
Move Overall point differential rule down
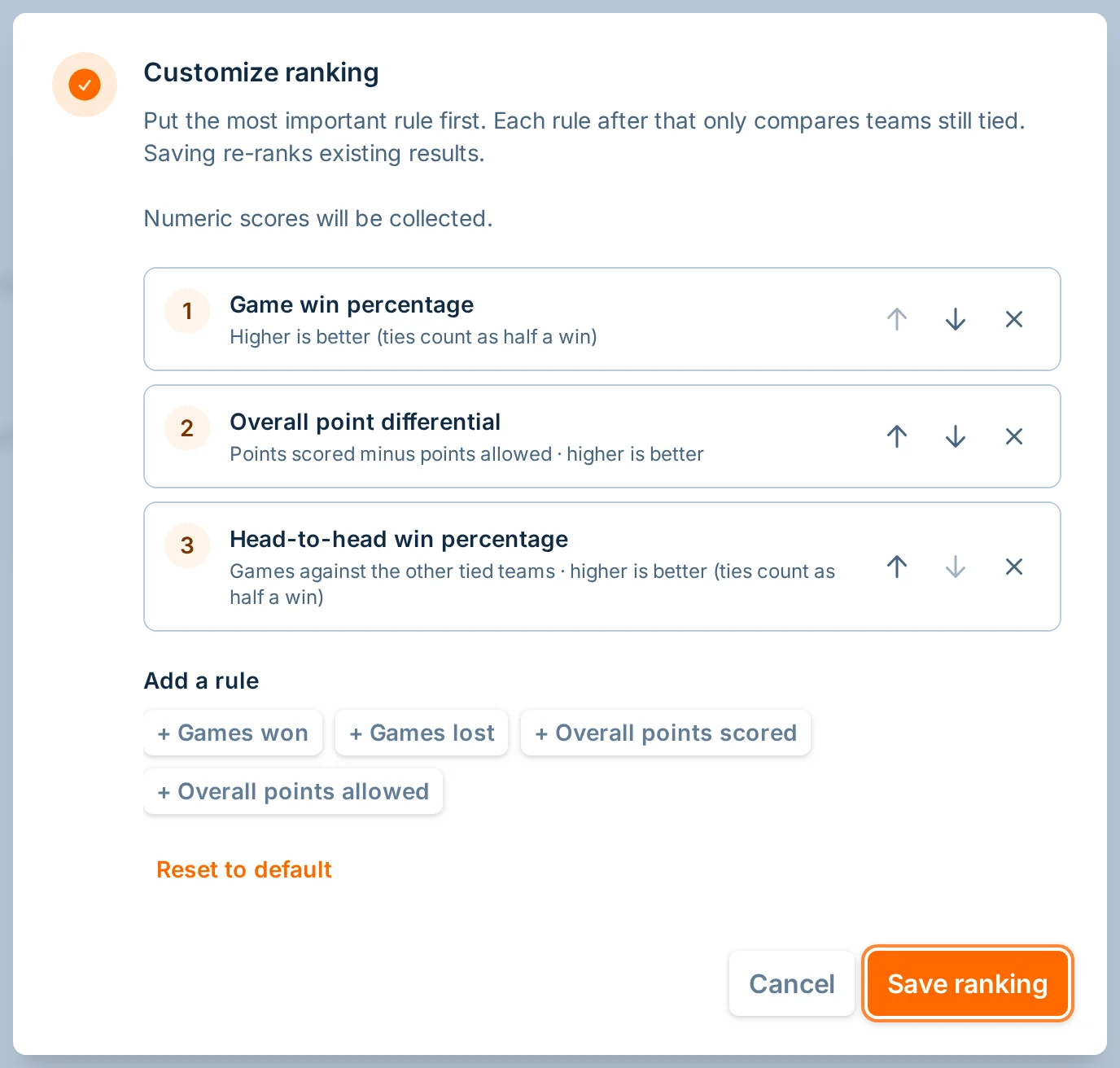(x=956, y=436)
